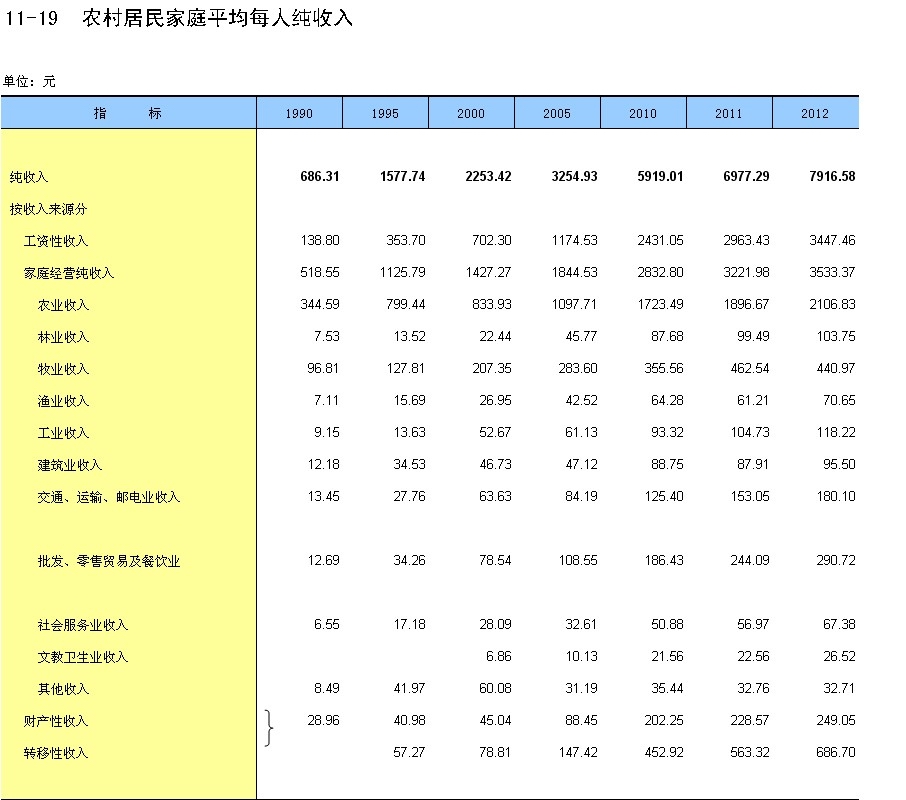This screenshot has height=800, width=906.
Task: Click value 41.97 in 其他收入 row
Action: tap(409, 689)
